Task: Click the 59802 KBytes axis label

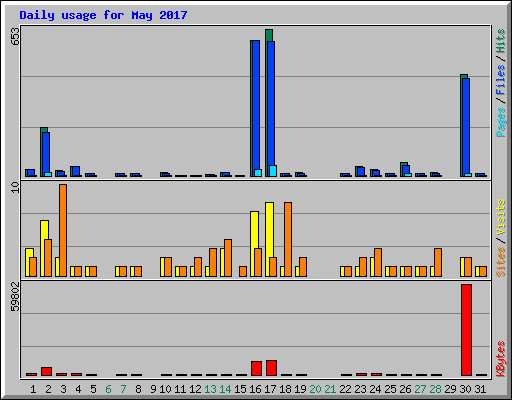Action: click(x=15, y=296)
